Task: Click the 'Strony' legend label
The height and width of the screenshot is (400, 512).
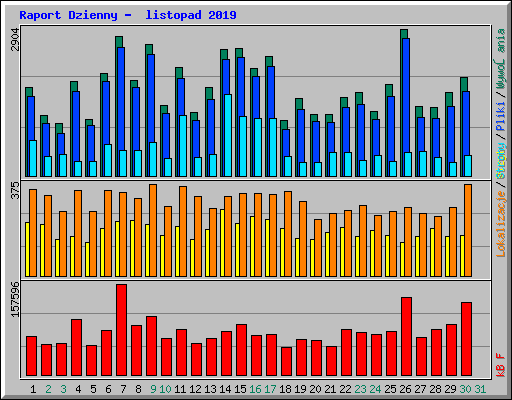Action: pos(500,161)
